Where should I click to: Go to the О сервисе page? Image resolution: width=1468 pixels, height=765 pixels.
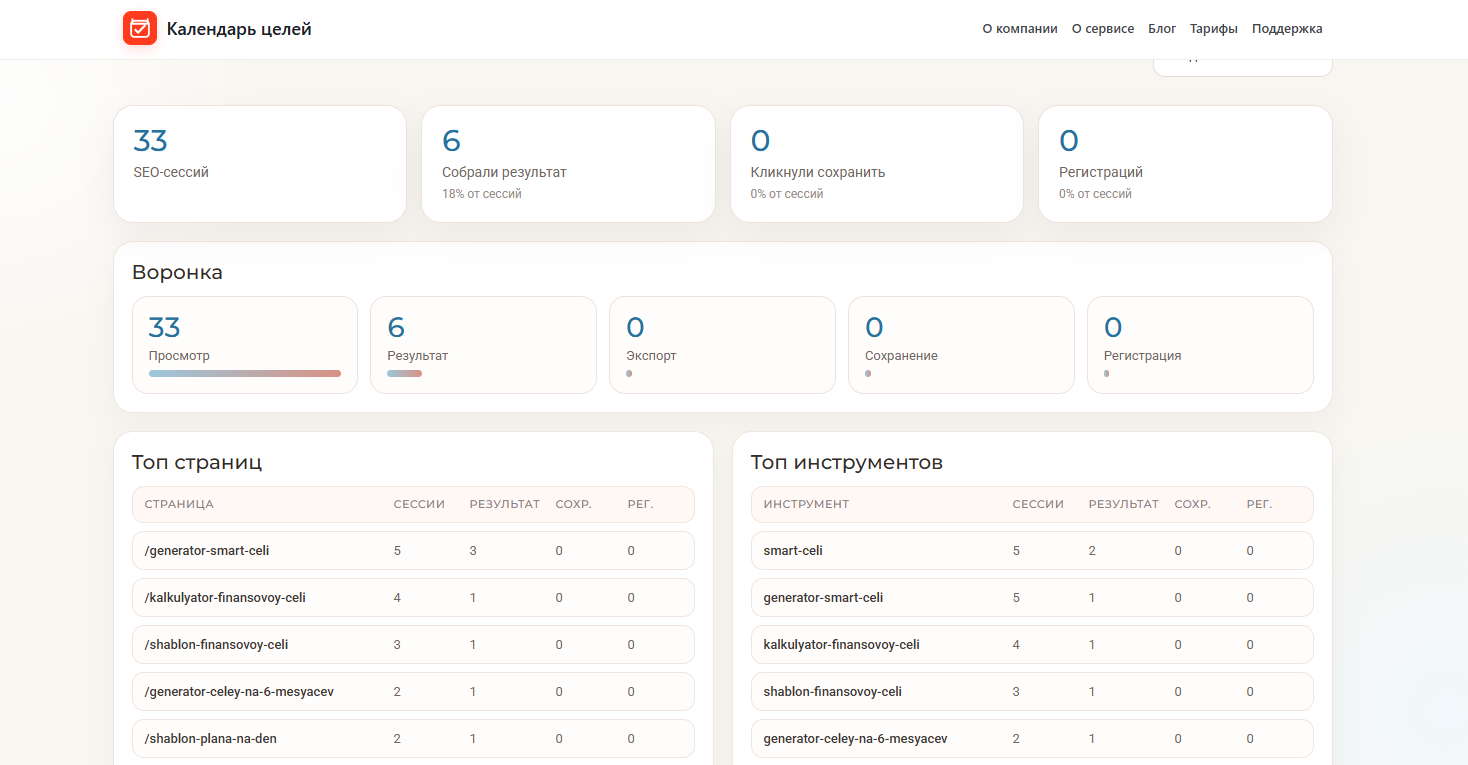[x=1103, y=29]
